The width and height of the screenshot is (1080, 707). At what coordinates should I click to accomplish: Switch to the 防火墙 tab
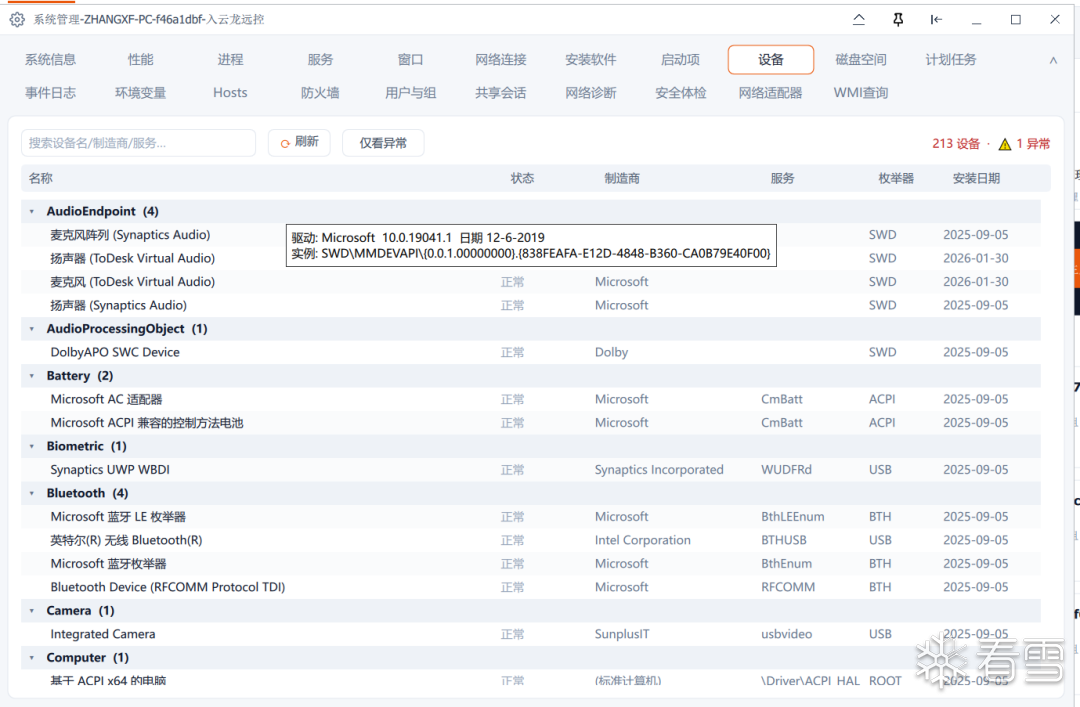320,92
